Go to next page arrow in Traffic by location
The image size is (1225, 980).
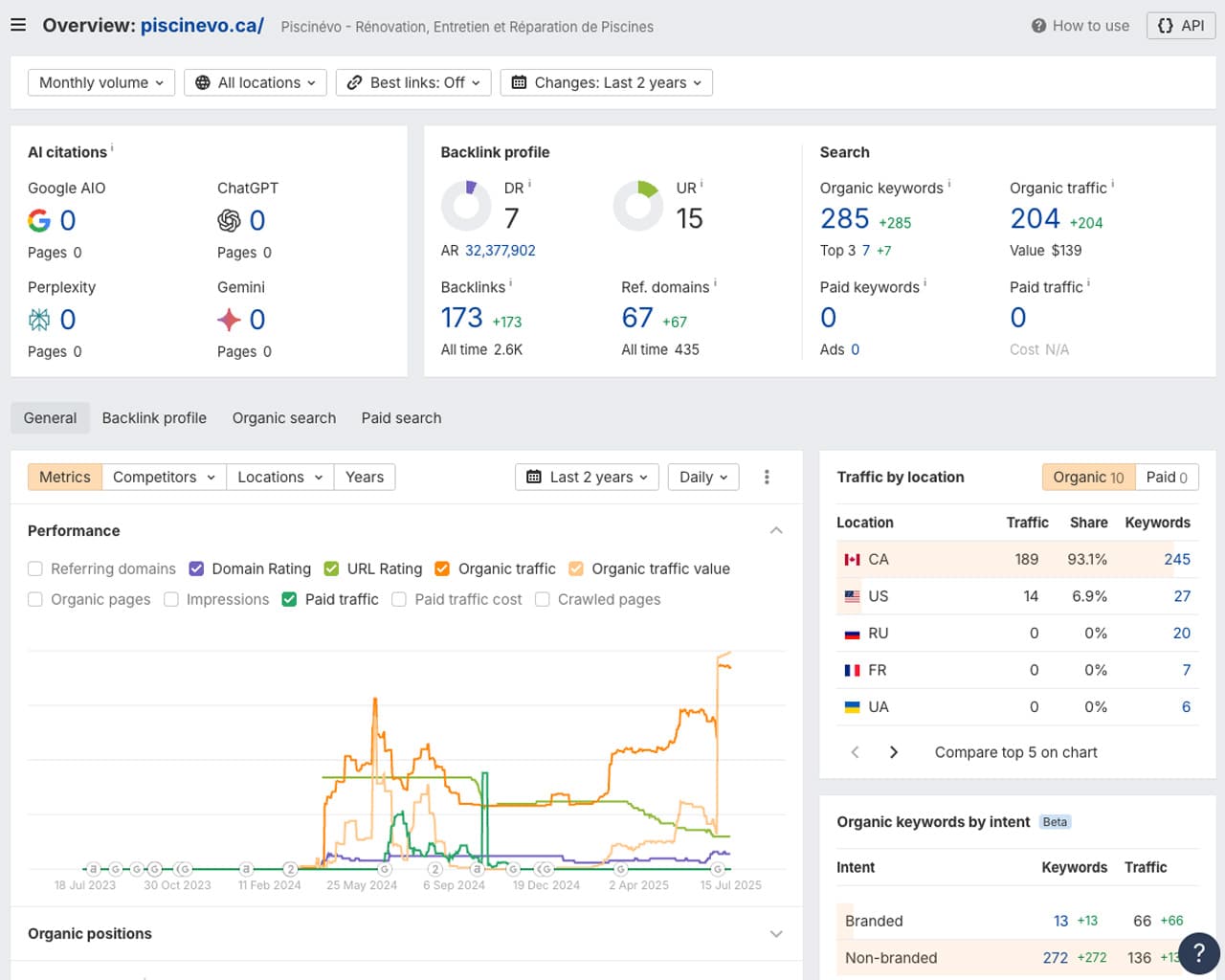(894, 752)
